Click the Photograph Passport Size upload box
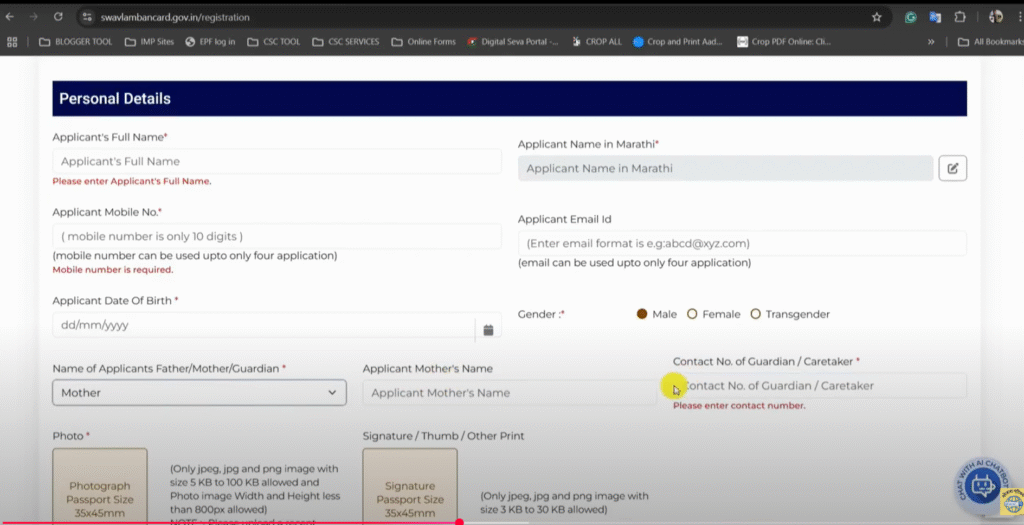 pos(99,486)
